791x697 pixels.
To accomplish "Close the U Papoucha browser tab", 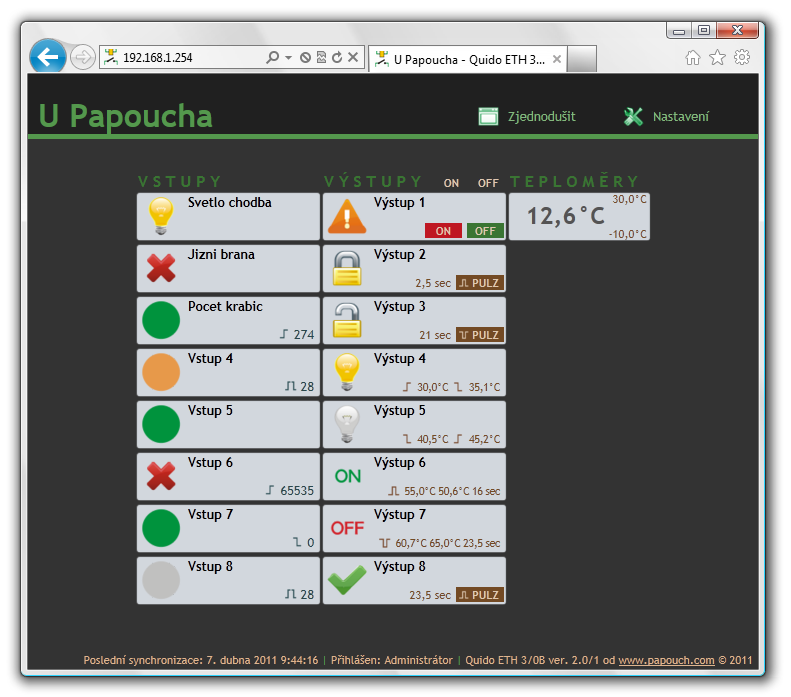I will coord(557,60).
